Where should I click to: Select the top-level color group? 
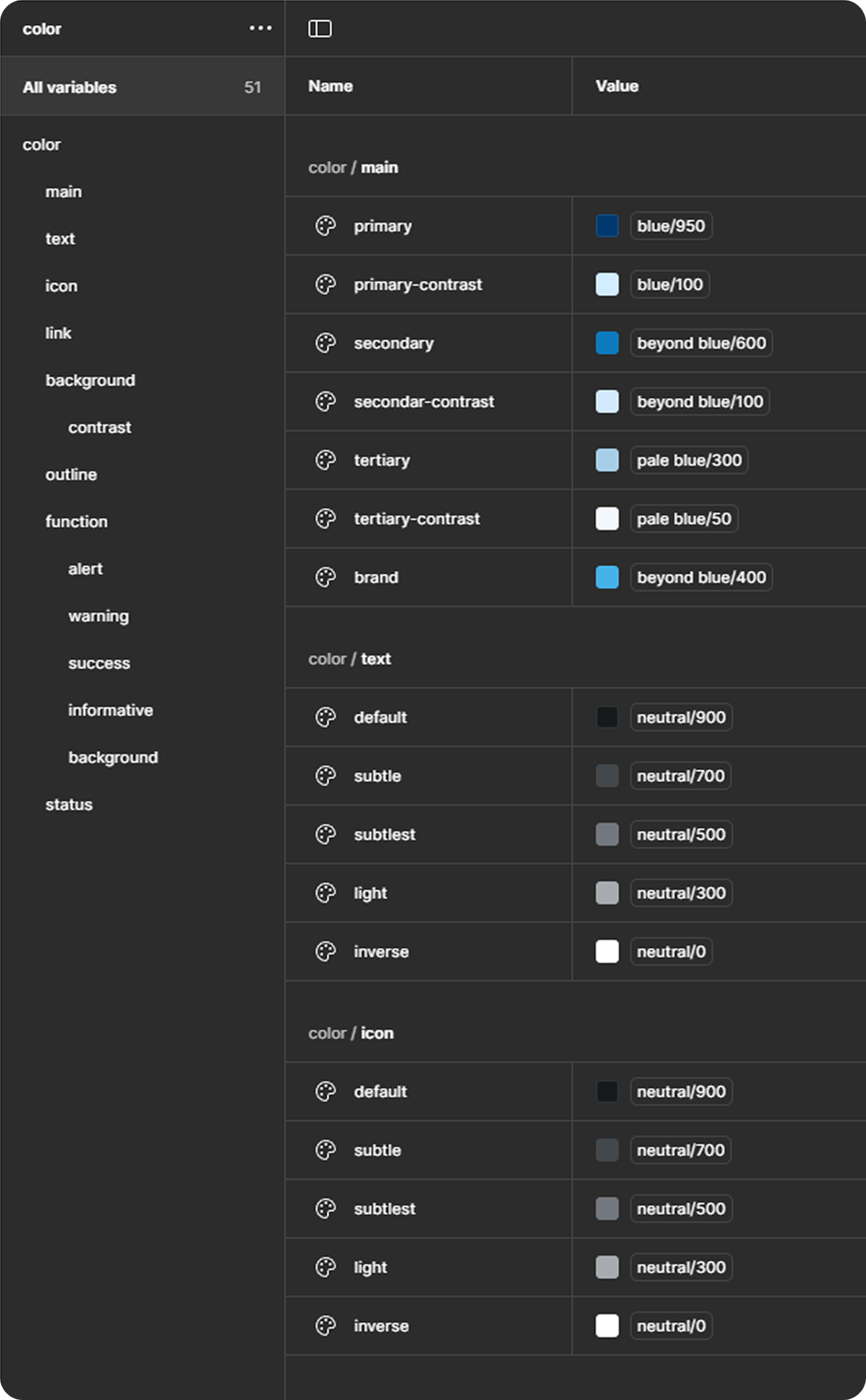click(x=41, y=144)
